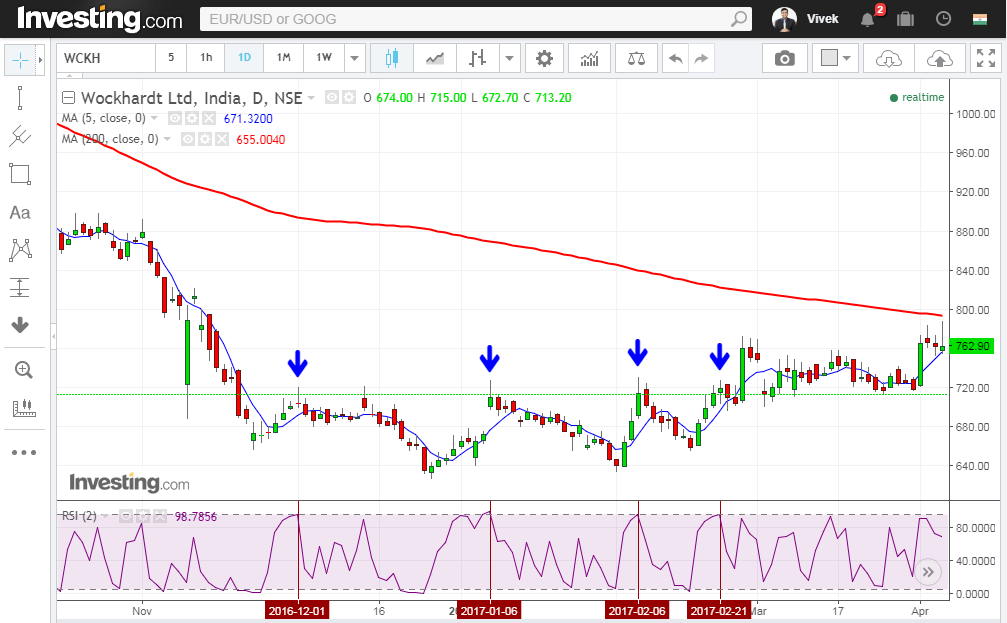Open settings for MA 200 indicator
This screenshot has width=1007, height=623.
click(205, 139)
